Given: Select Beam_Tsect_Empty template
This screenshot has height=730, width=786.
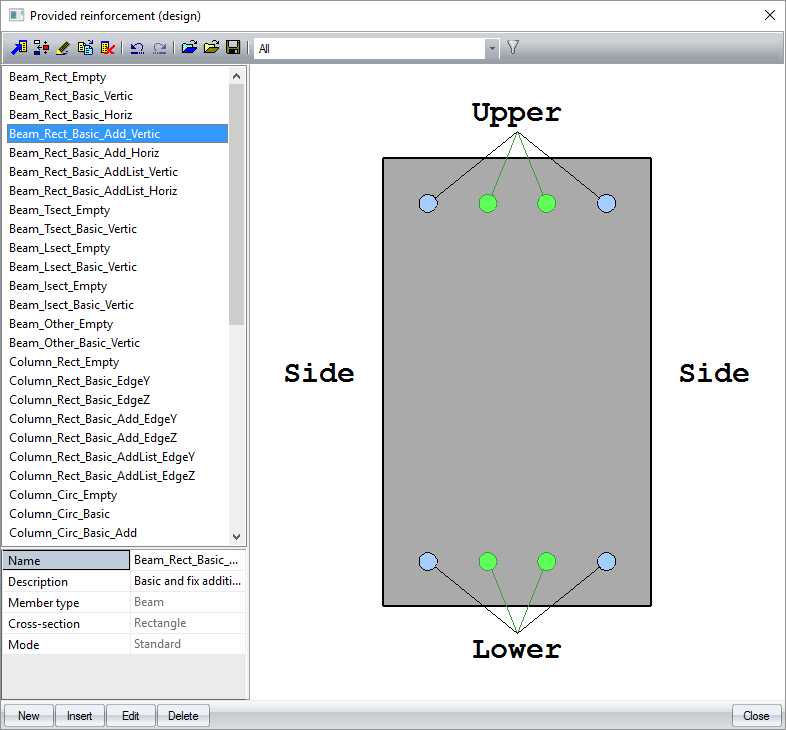Looking at the screenshot, I should click(x=118, y=210).
